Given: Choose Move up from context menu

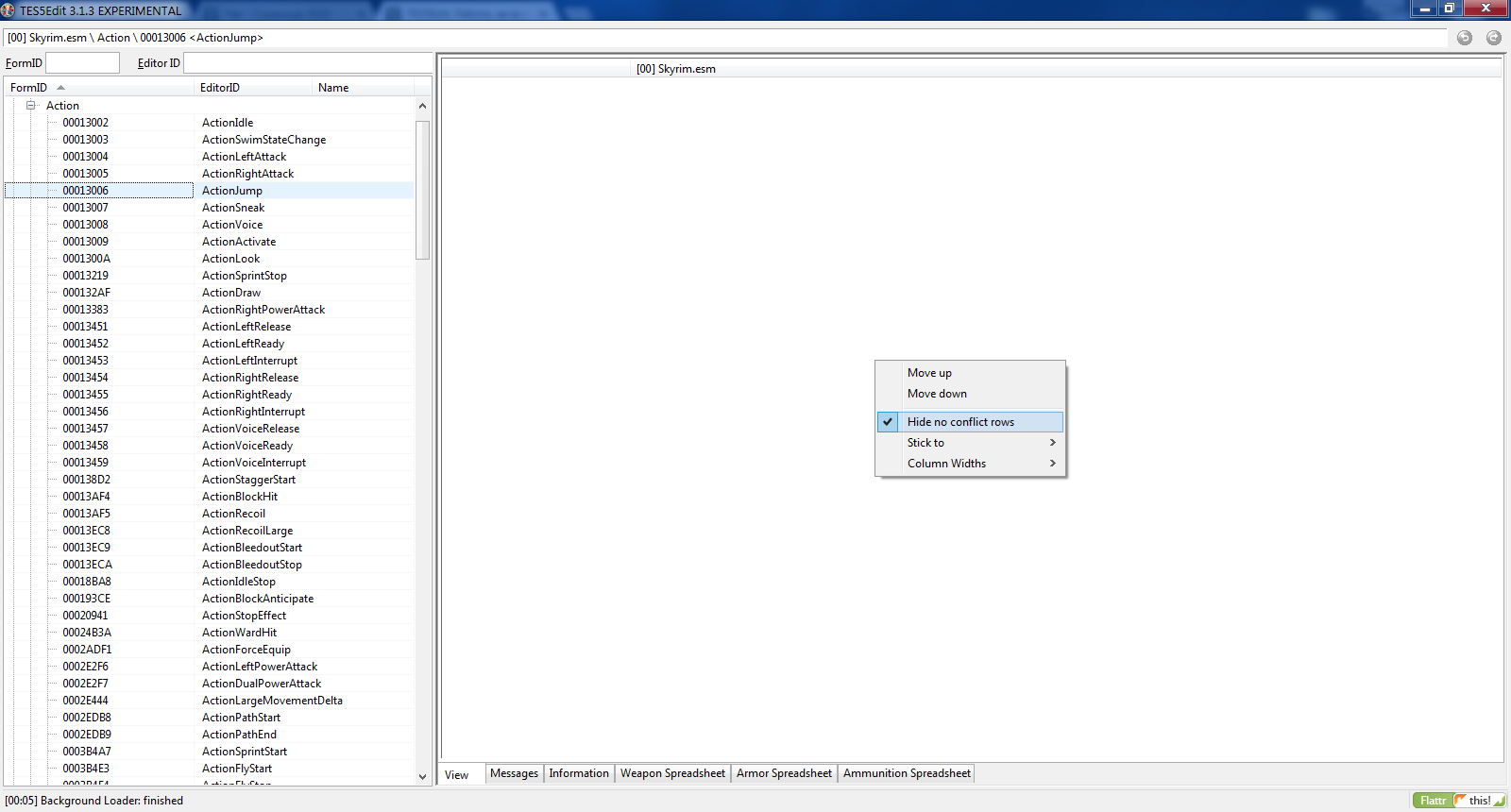Looking at the screenshot, I should [x=970, y=373].
